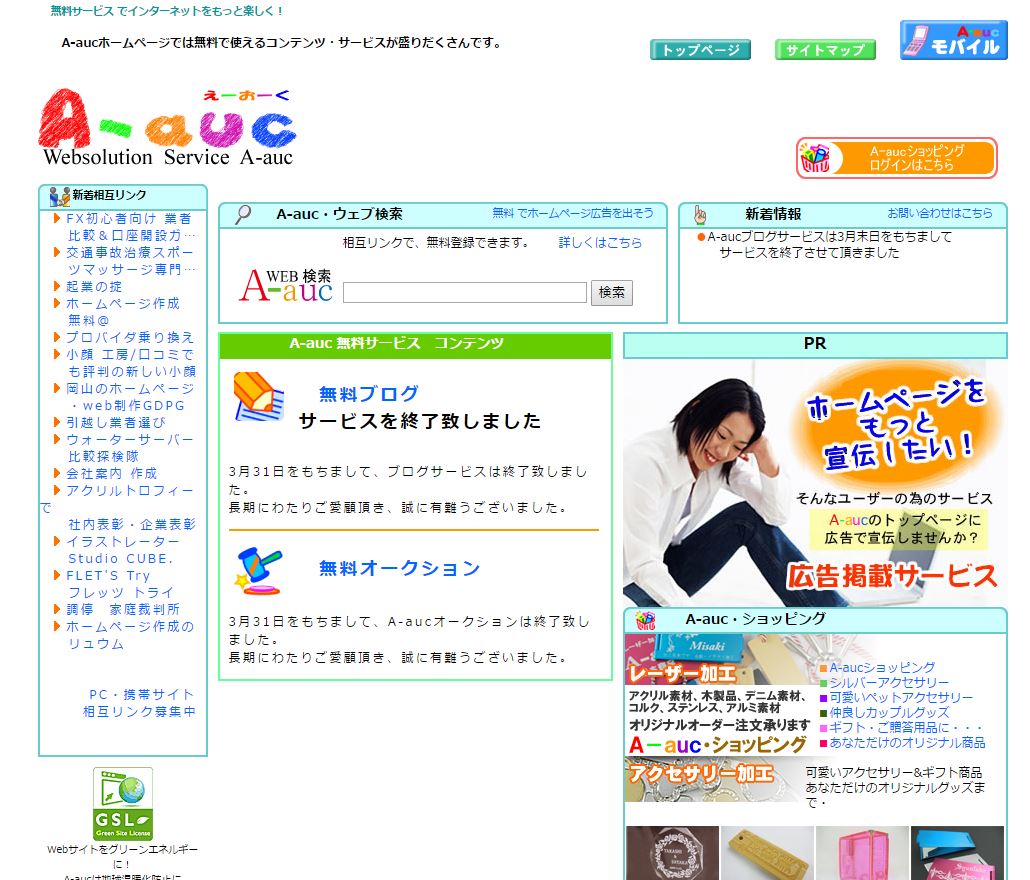Open the サイトマップ navigation button
This screenshot has width=1030, height=880.
825,50
